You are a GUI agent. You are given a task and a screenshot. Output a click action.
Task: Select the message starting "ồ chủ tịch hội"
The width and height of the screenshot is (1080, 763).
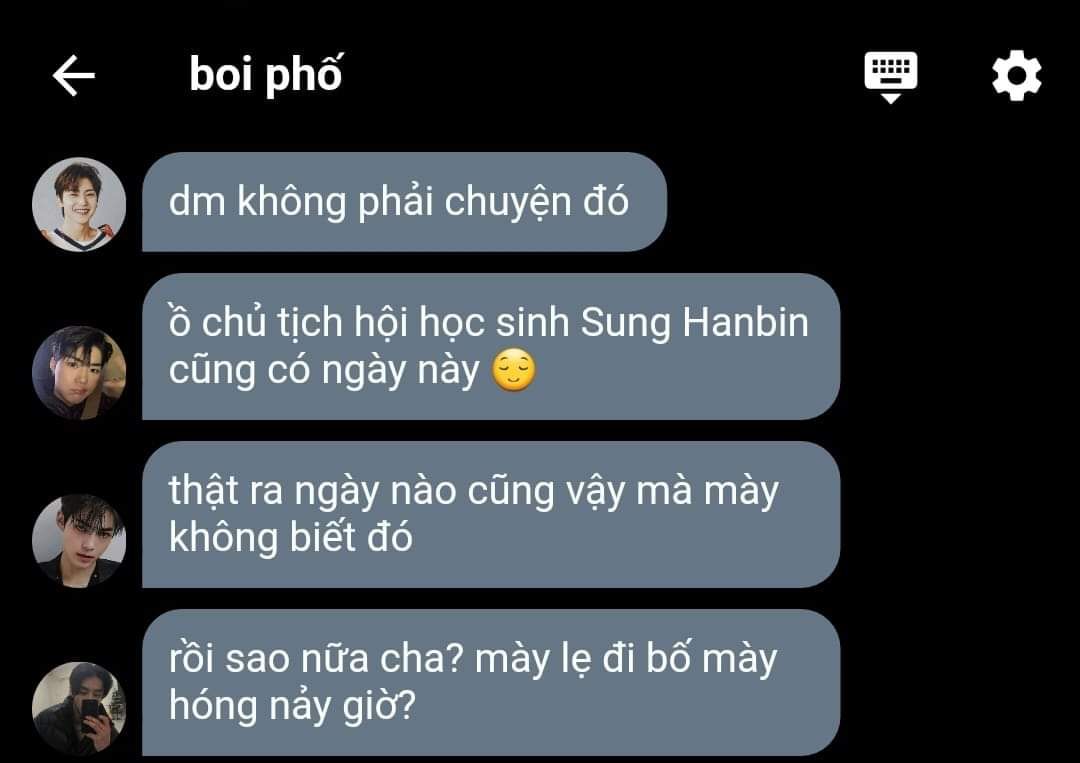491,346
